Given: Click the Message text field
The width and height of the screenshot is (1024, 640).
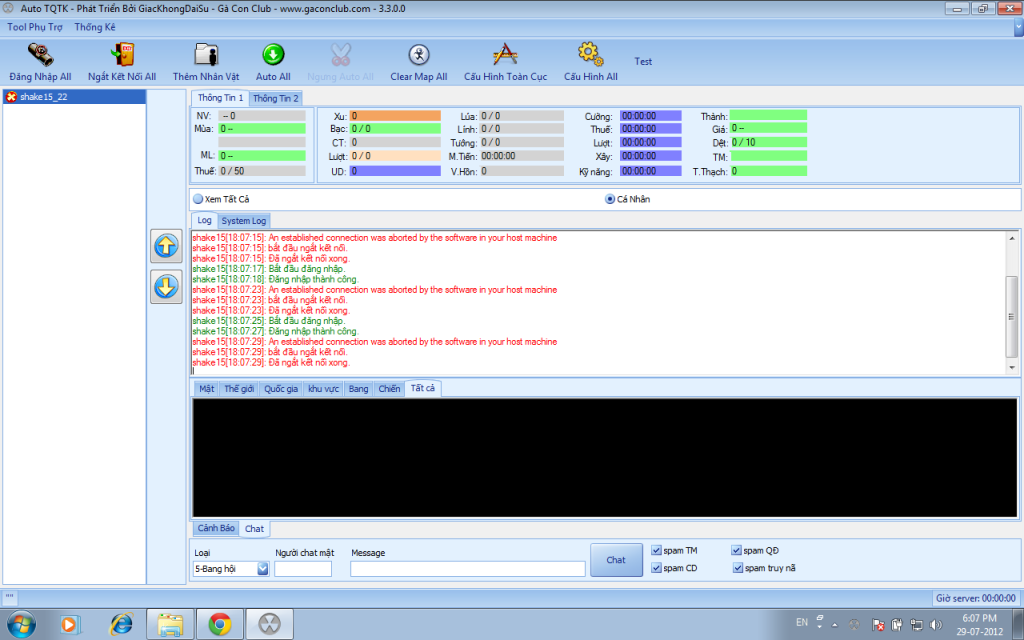Looking at the screenshot, I should point(468,569).
